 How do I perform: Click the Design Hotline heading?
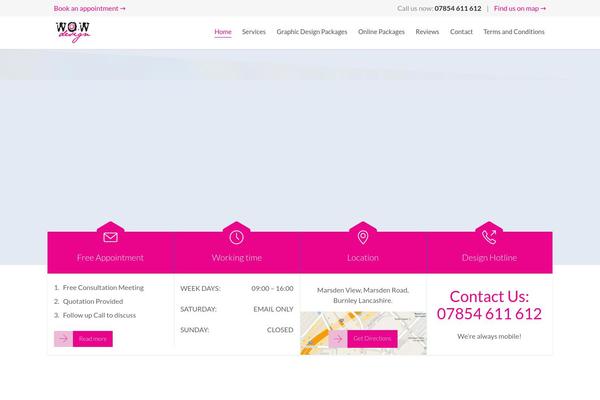click(x=489, y=258)
